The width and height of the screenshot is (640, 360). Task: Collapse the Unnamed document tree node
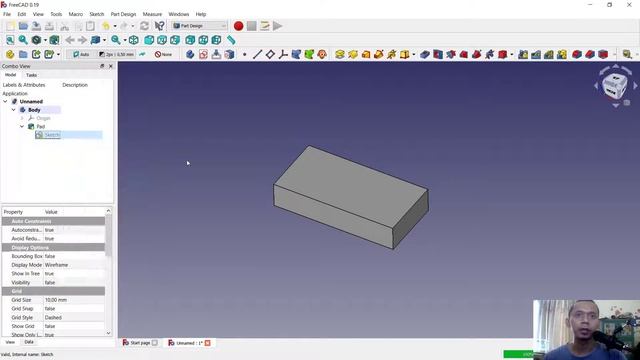coord(5,101)
